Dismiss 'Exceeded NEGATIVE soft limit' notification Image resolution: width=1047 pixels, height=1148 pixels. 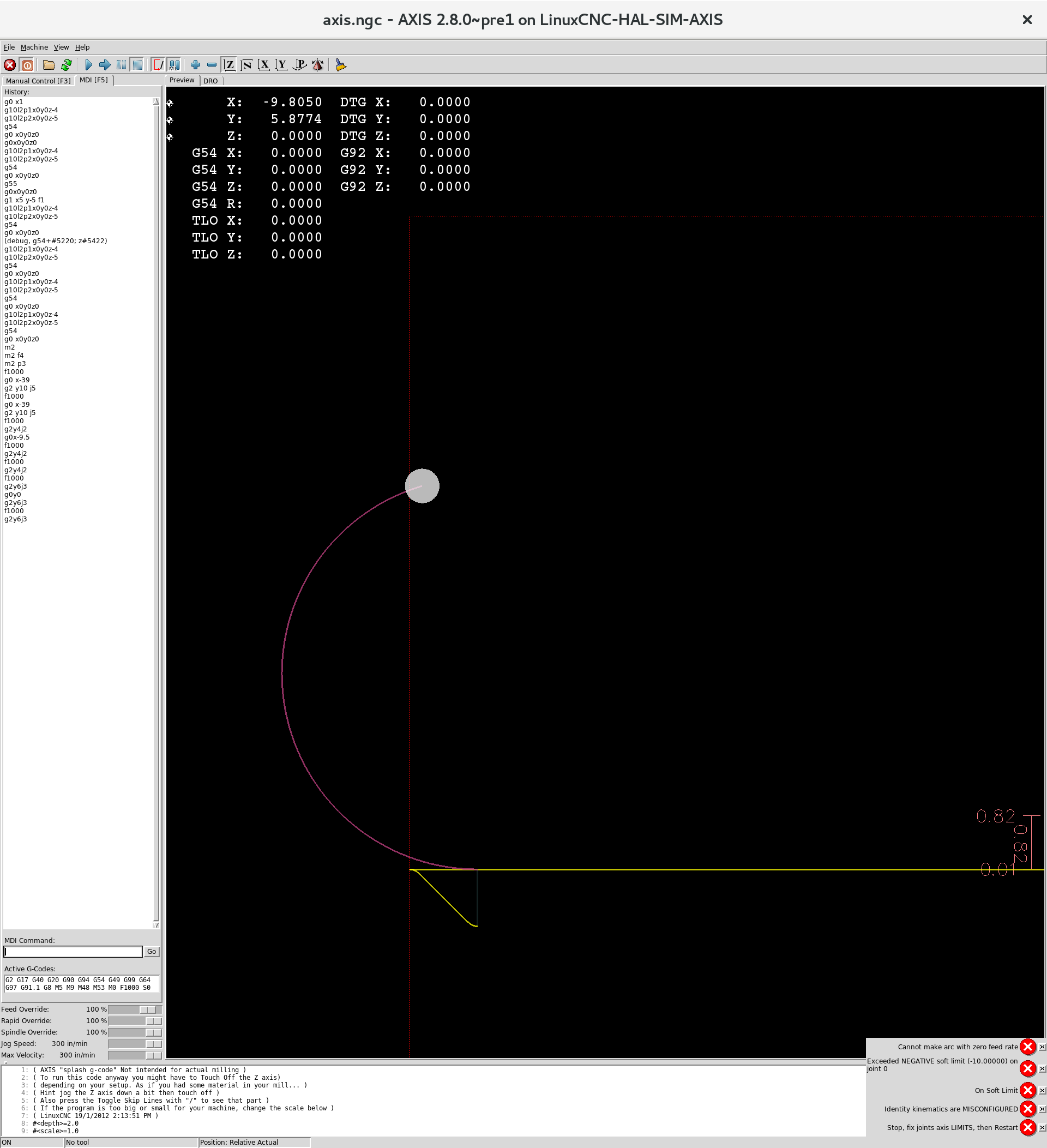[1042, 1069]
